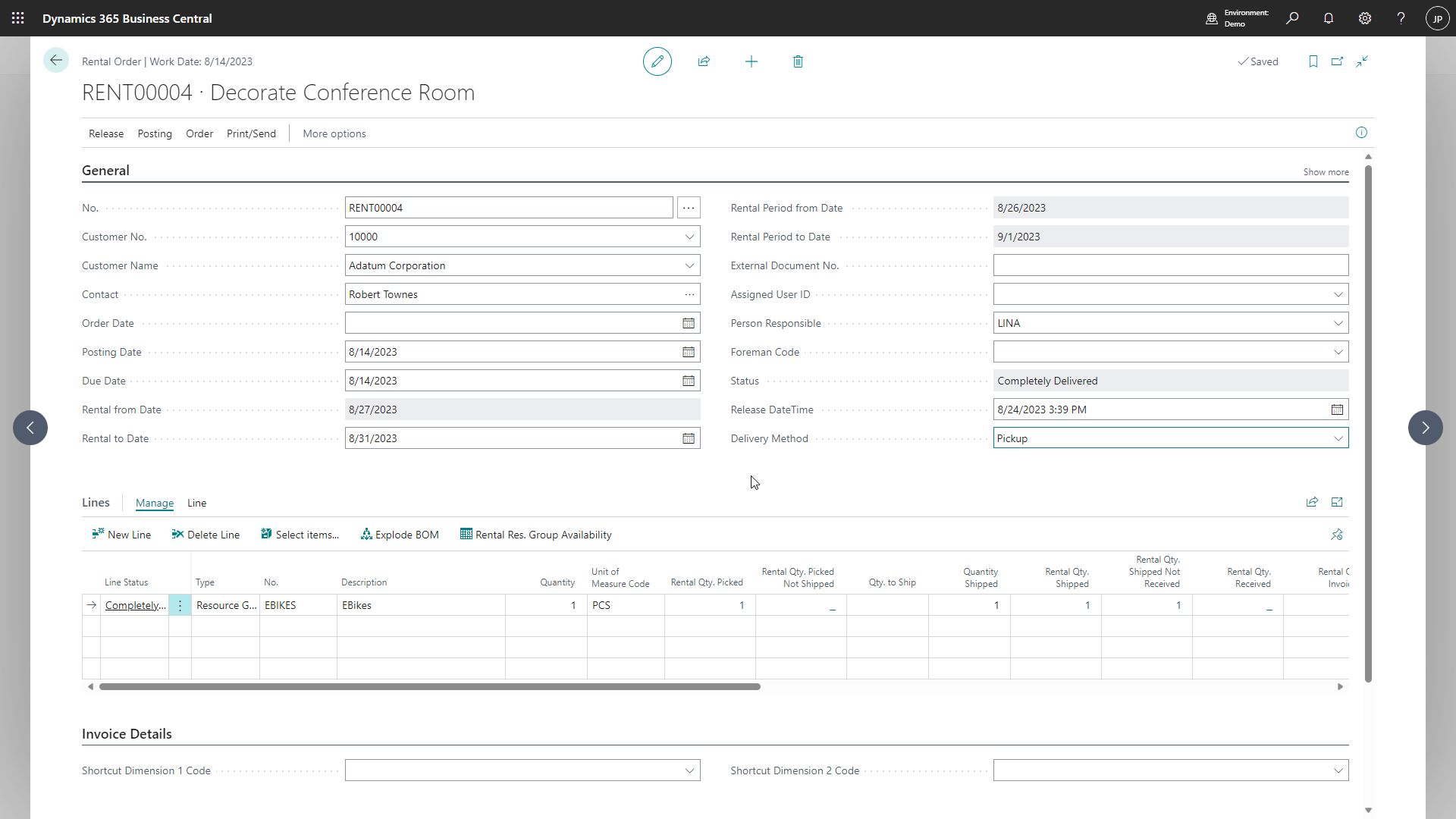Click the Edit (pencil) icon to edit

coord(657,61)
